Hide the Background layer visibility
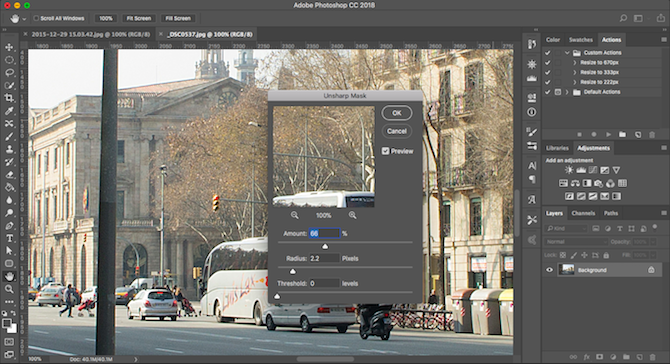670x364 pixels. [550, 270]
